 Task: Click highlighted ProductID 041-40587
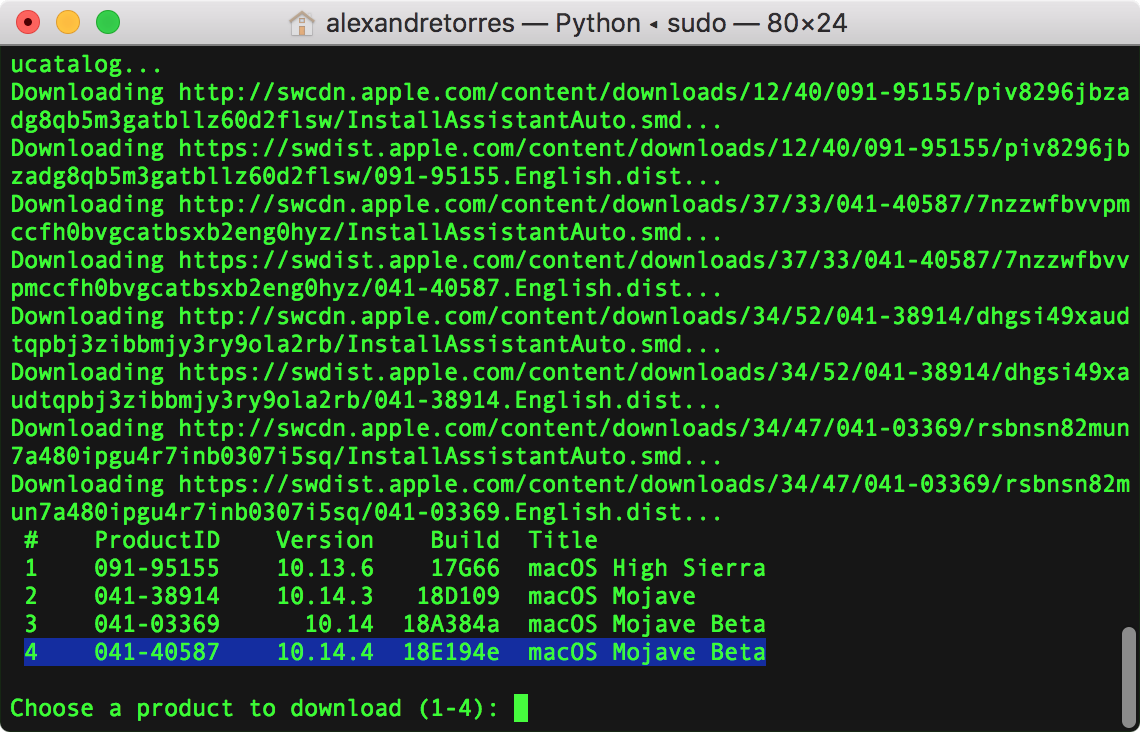tap(157, 652)
